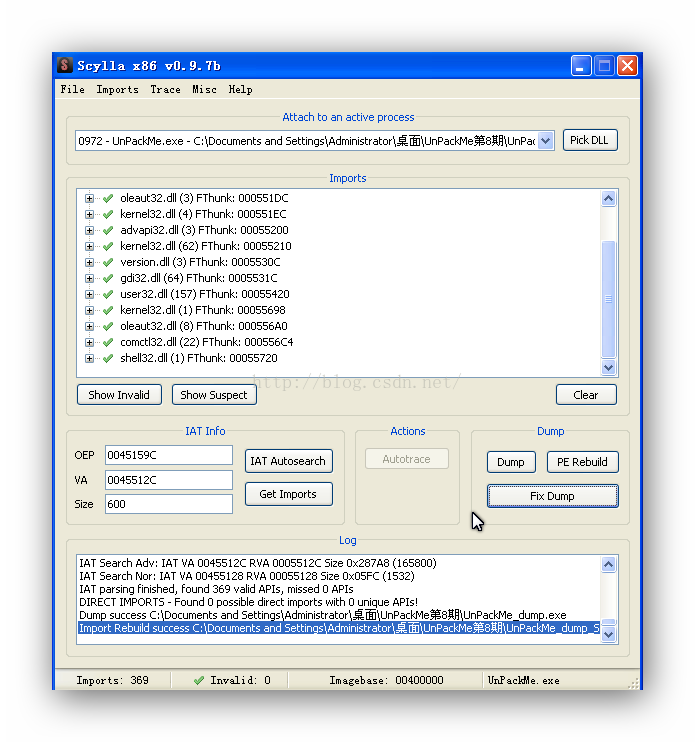The height and width of the screenshot is (742, 695).
Task: Open the Trace menu
Action: [165, 89]
